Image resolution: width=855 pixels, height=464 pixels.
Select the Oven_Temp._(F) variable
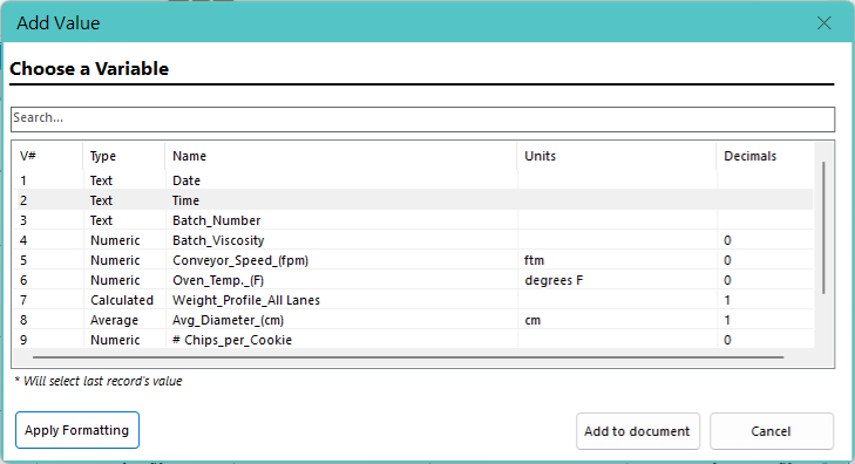click(413, 280)
